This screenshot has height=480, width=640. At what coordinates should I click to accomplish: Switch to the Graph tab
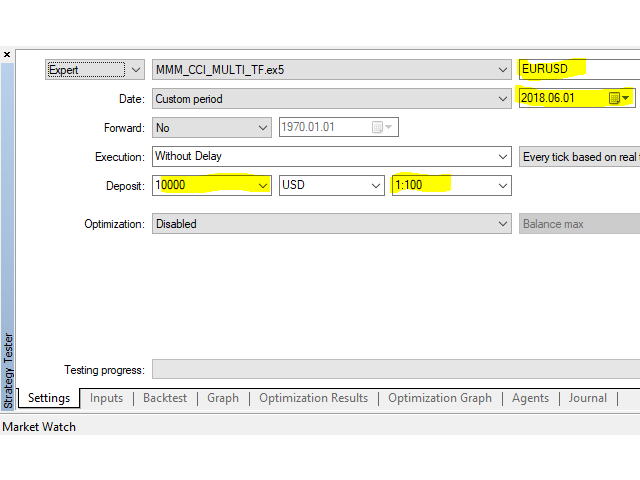pyautogui.click(x=223, y=398)
